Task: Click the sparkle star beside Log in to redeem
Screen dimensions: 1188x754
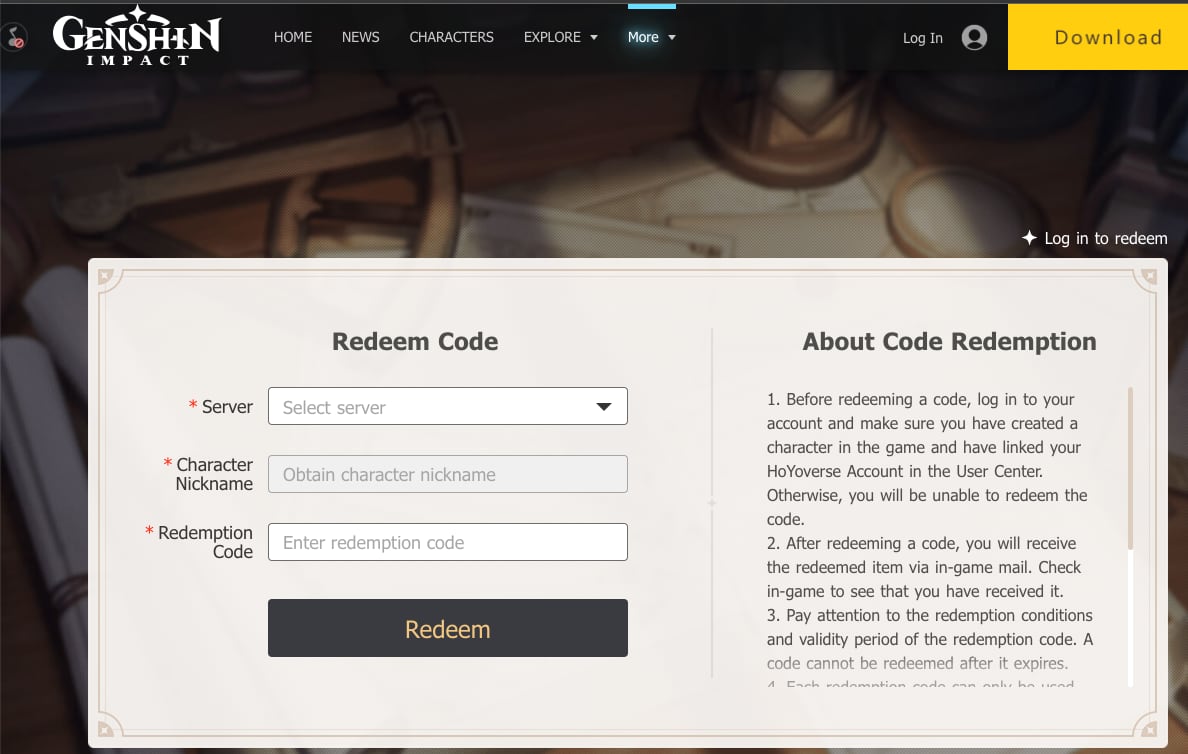Action: tap(1028, 238)
